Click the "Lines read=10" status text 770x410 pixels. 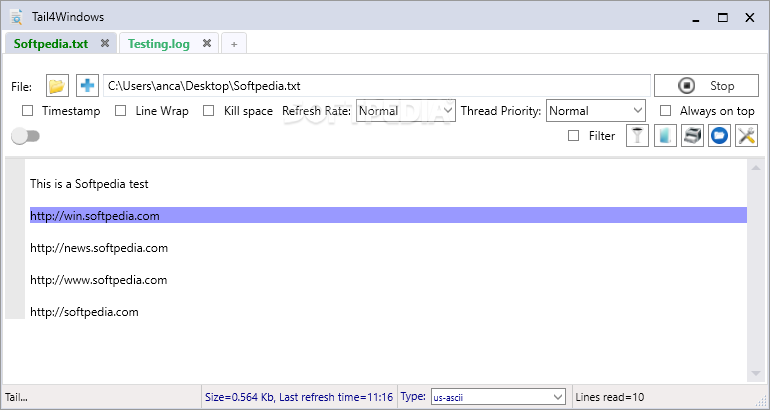(x=610, y=397)
